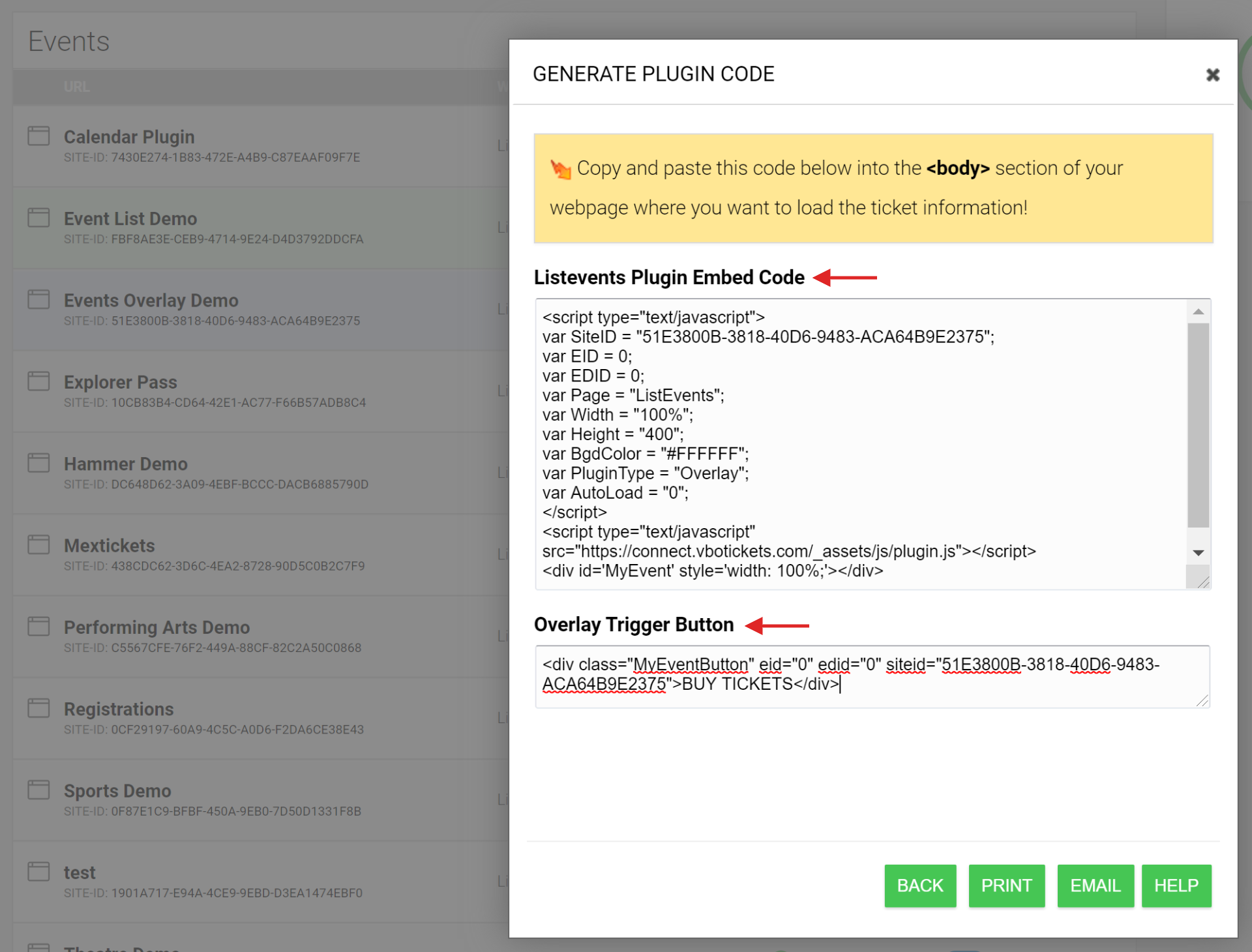Click Explorer Pass SITE-ID 10CB83B4 text
This screenshot has width=1252, height=952.
pos(215,403)
